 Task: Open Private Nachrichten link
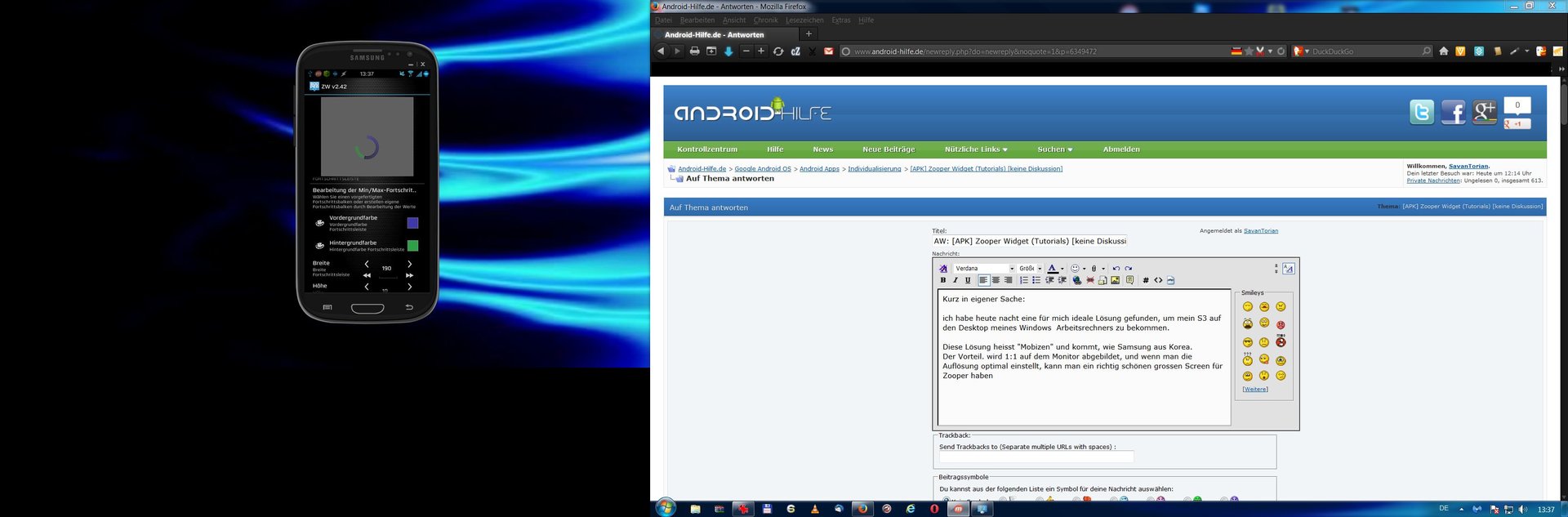tap(1433, 181)
